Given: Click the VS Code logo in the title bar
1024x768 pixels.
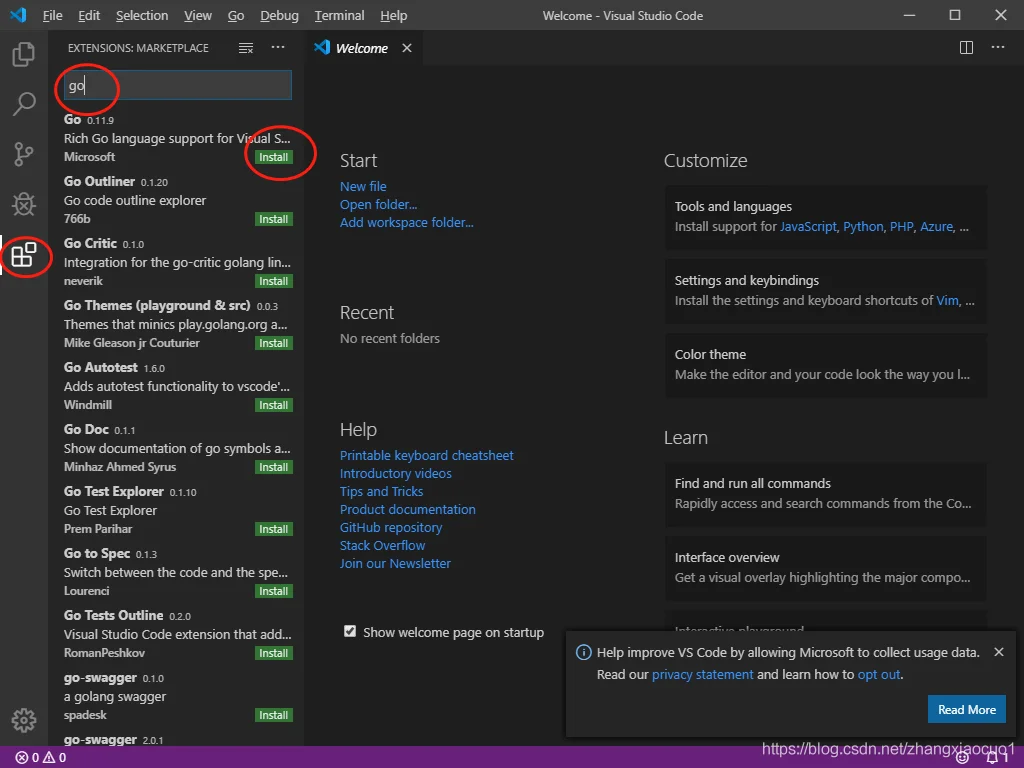Looking at the screenshot, I should pyautogui.click(x=18, y=15).
